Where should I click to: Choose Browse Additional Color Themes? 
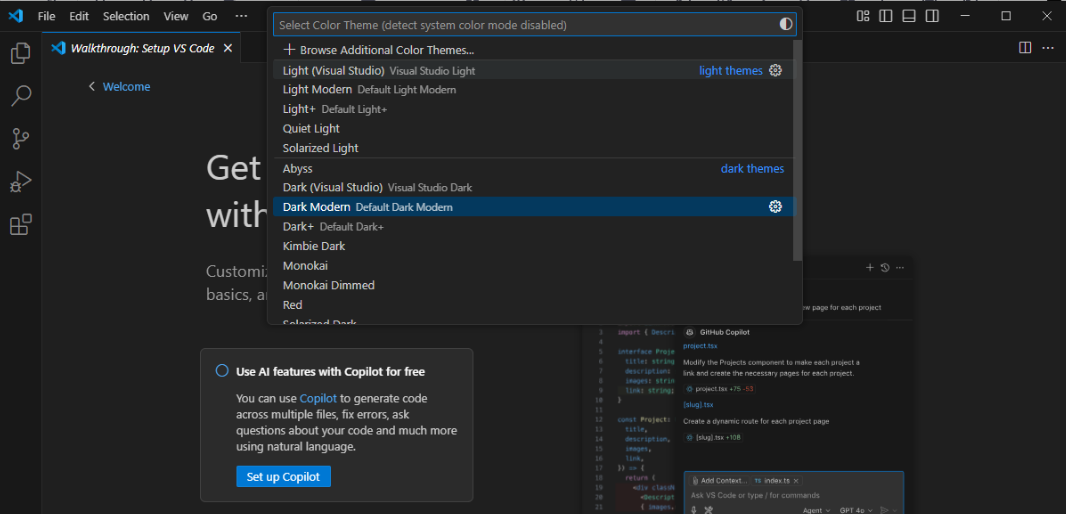533,50
